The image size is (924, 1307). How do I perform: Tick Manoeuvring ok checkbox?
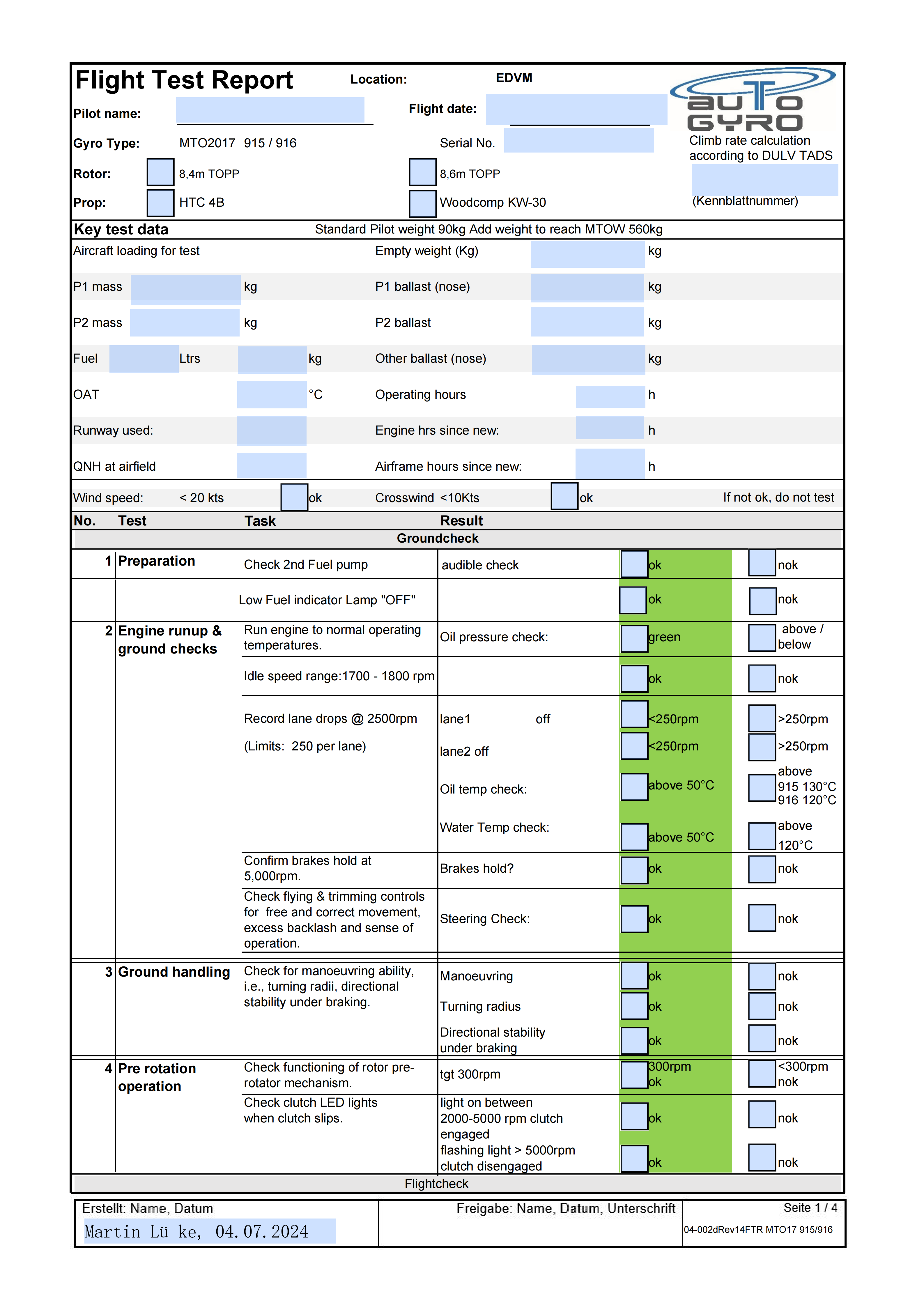[634, 976]
